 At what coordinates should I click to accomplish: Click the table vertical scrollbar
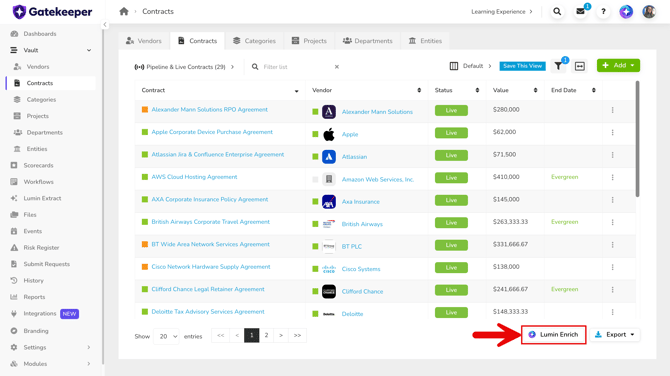637,139
